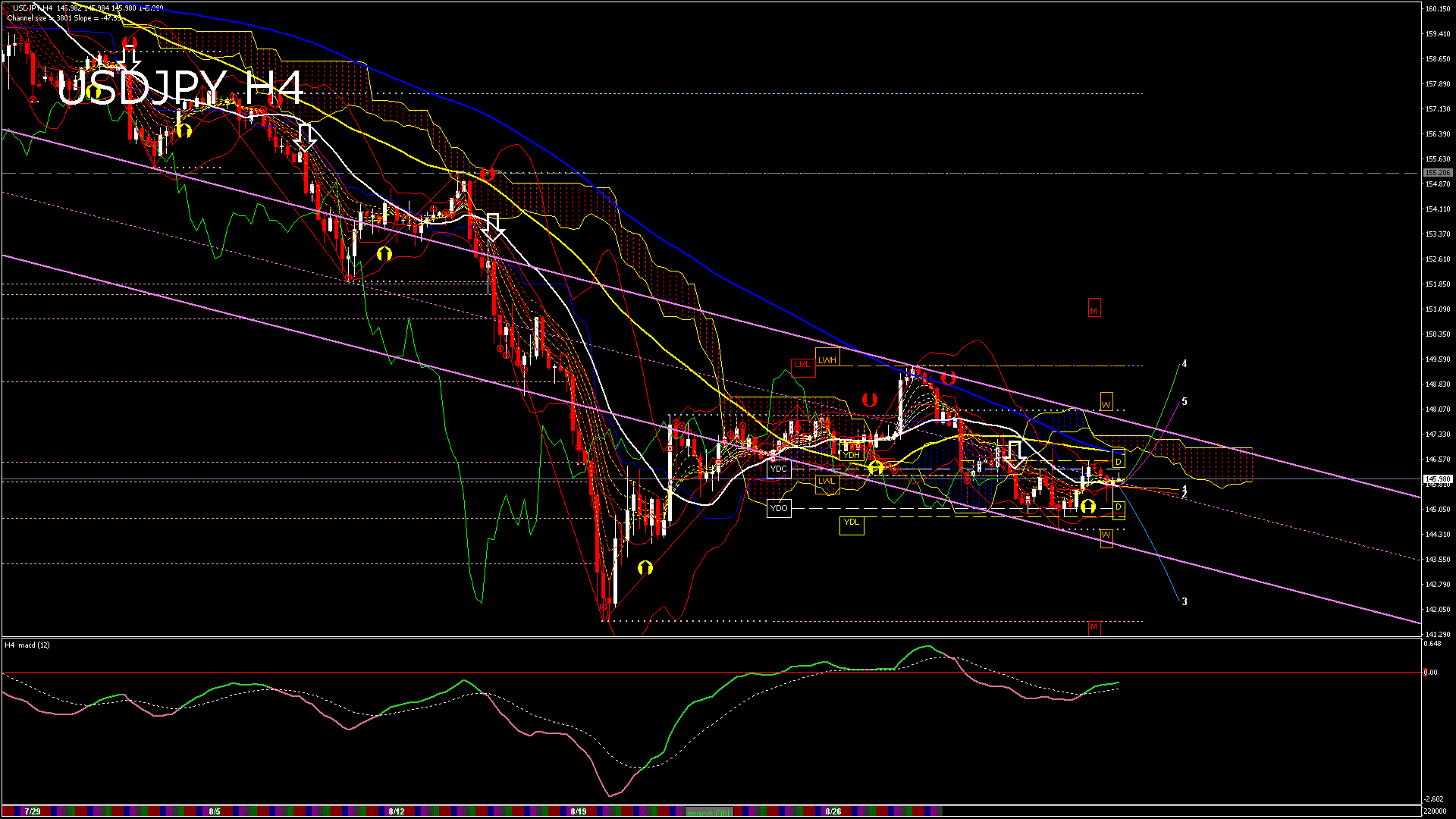Click the upper D pivot box
This screenshot has width=1456, height=819.
(x=1119, y=460)
